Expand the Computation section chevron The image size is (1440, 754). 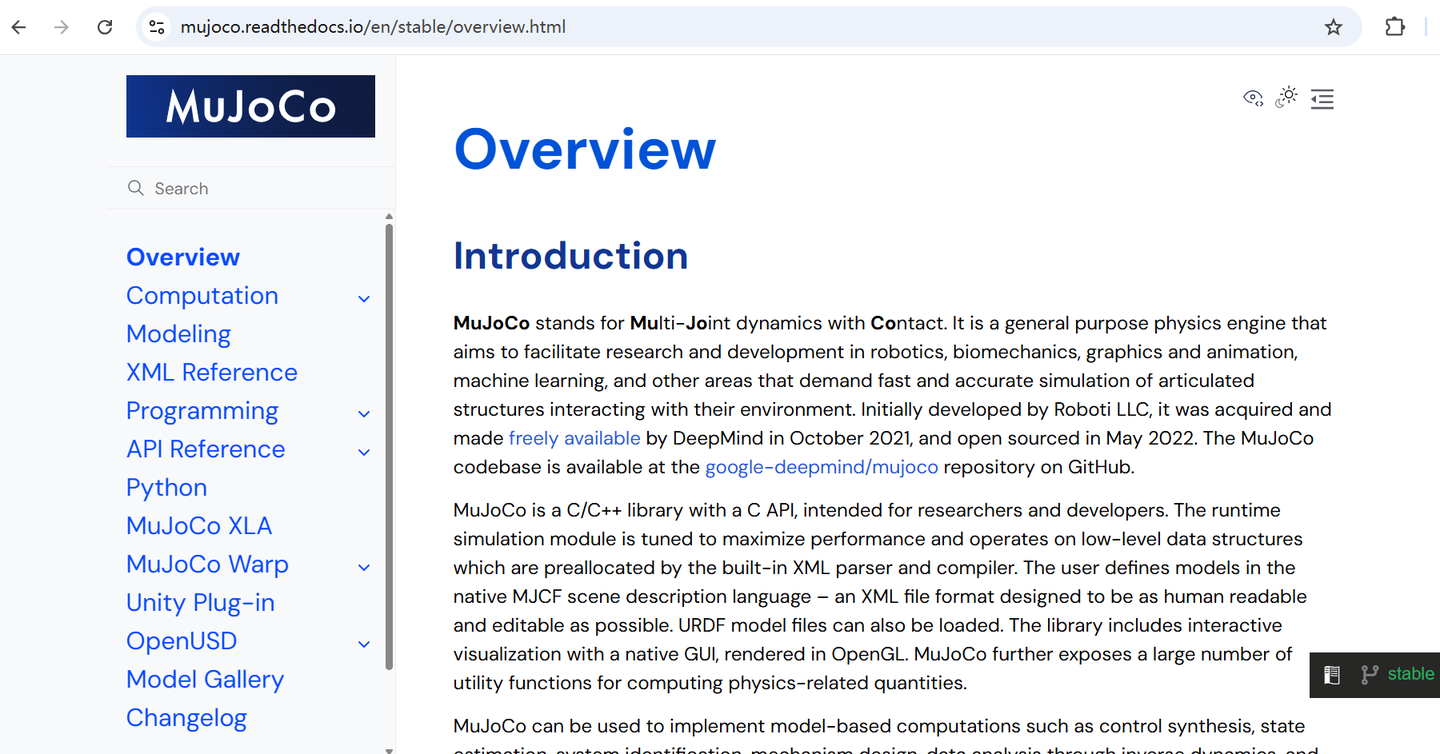(364, 298)
